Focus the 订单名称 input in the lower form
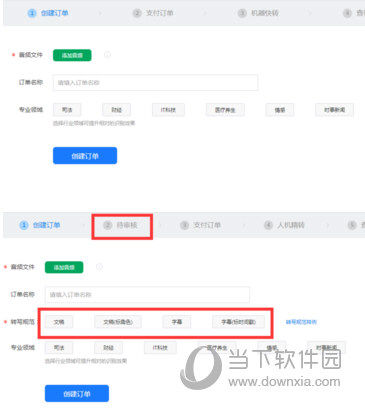 tap(147, 294)
